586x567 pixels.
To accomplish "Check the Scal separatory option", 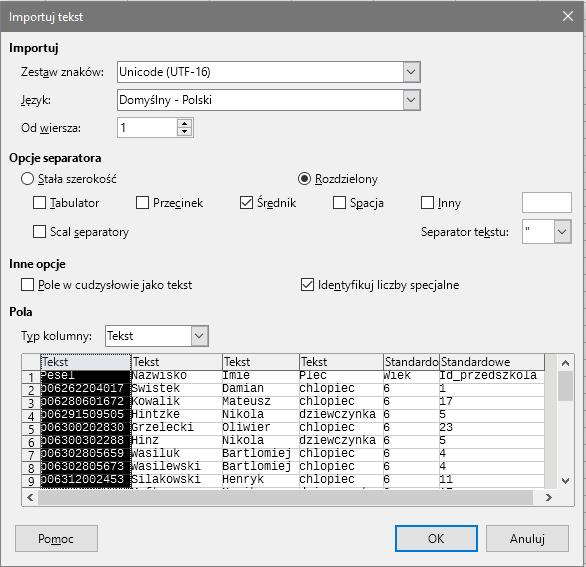I will point(39,232).
